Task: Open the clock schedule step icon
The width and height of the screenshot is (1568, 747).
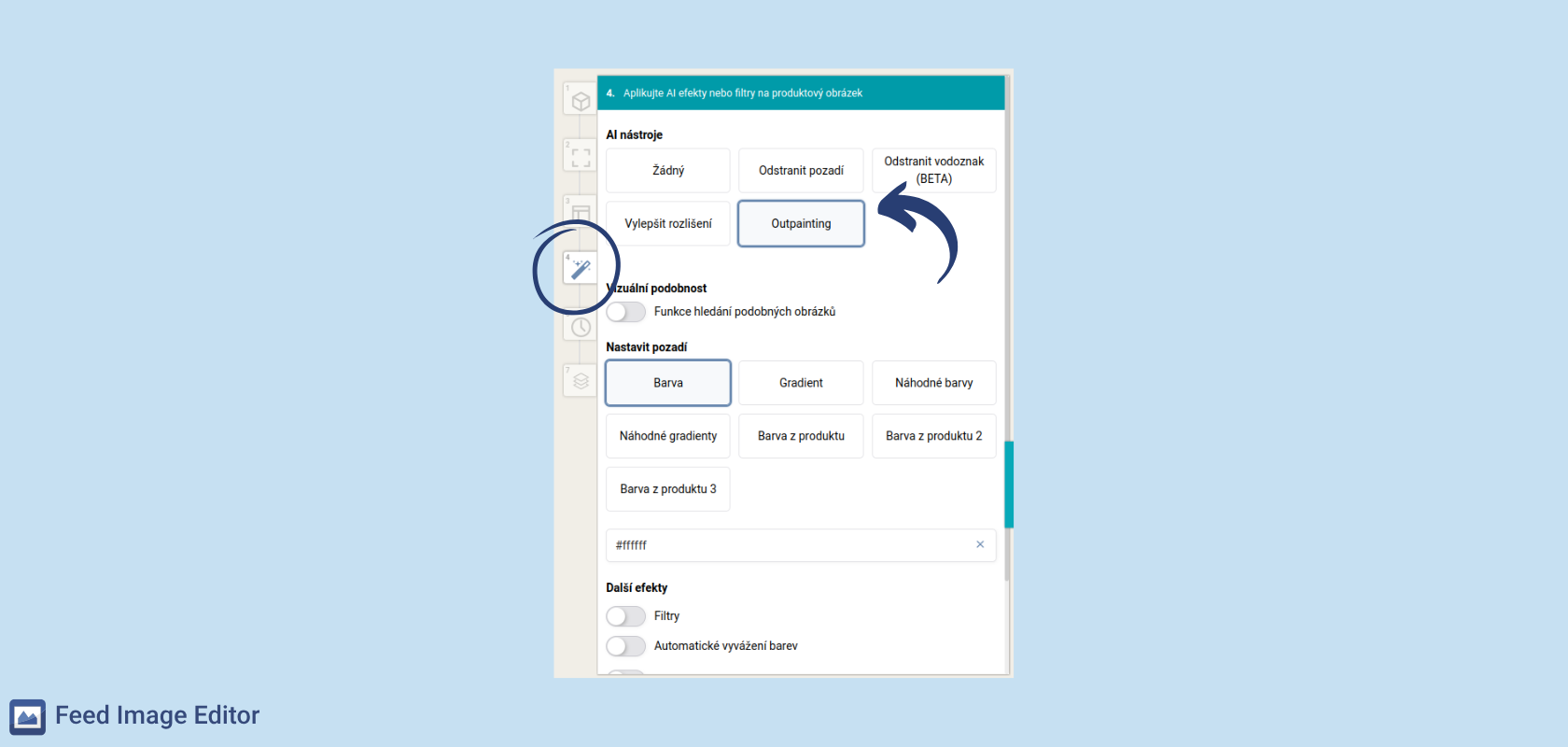Action: click(581, 327)
